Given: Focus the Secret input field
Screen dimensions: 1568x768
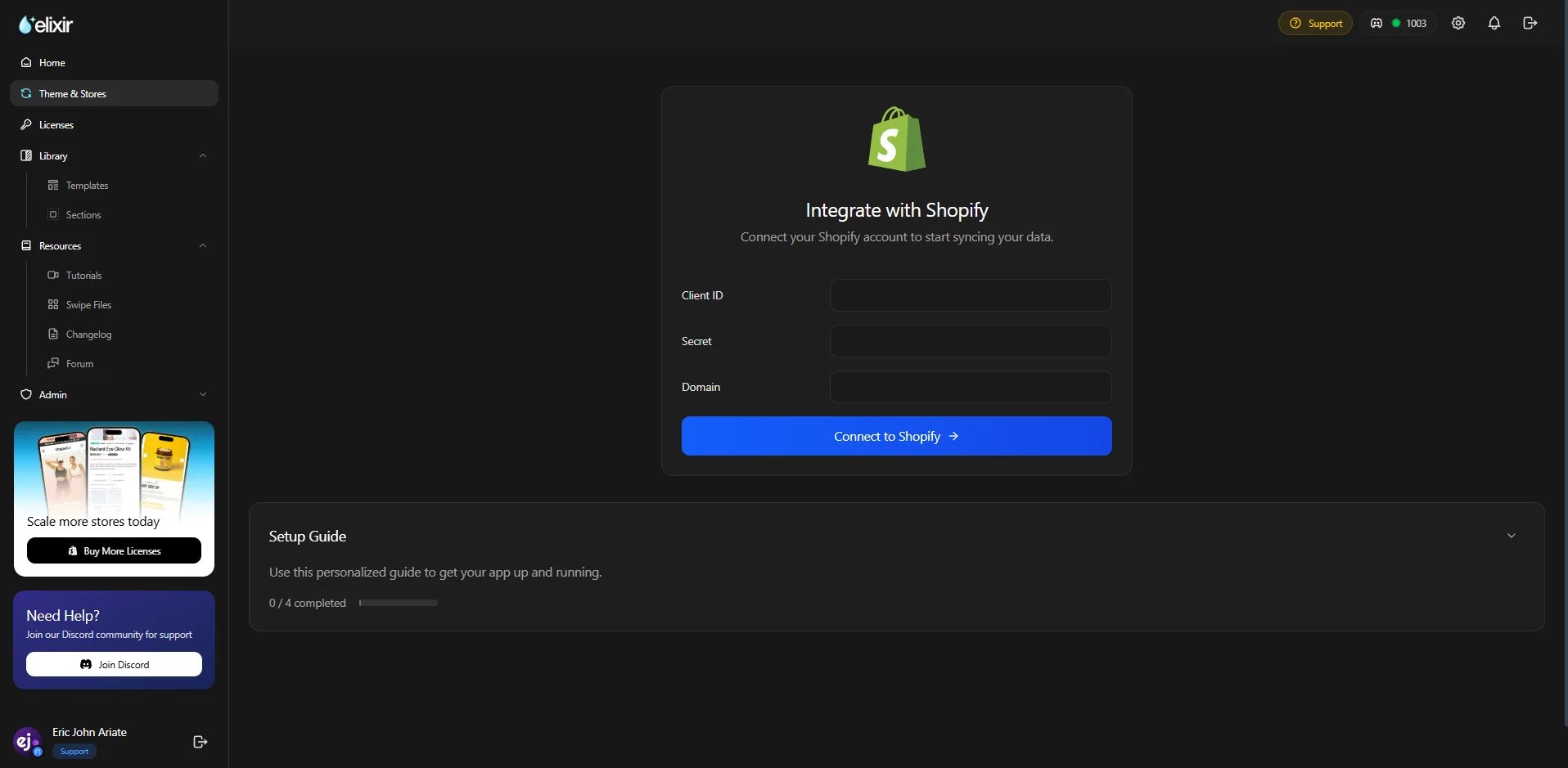Looking at the screenshot, I should pyautogui.click(x=971, y=341).
